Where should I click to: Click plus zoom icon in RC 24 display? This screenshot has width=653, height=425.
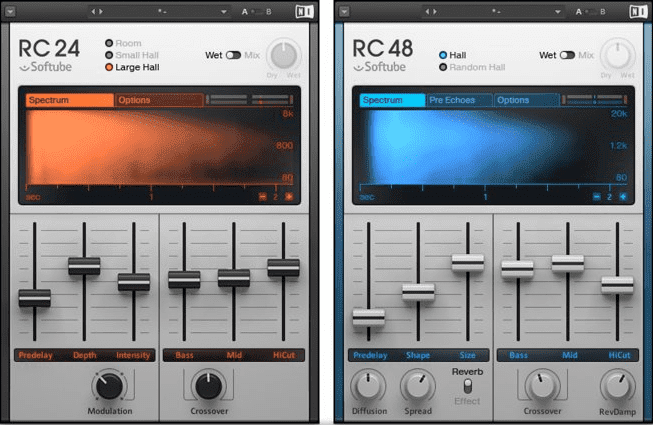[289, 197]
